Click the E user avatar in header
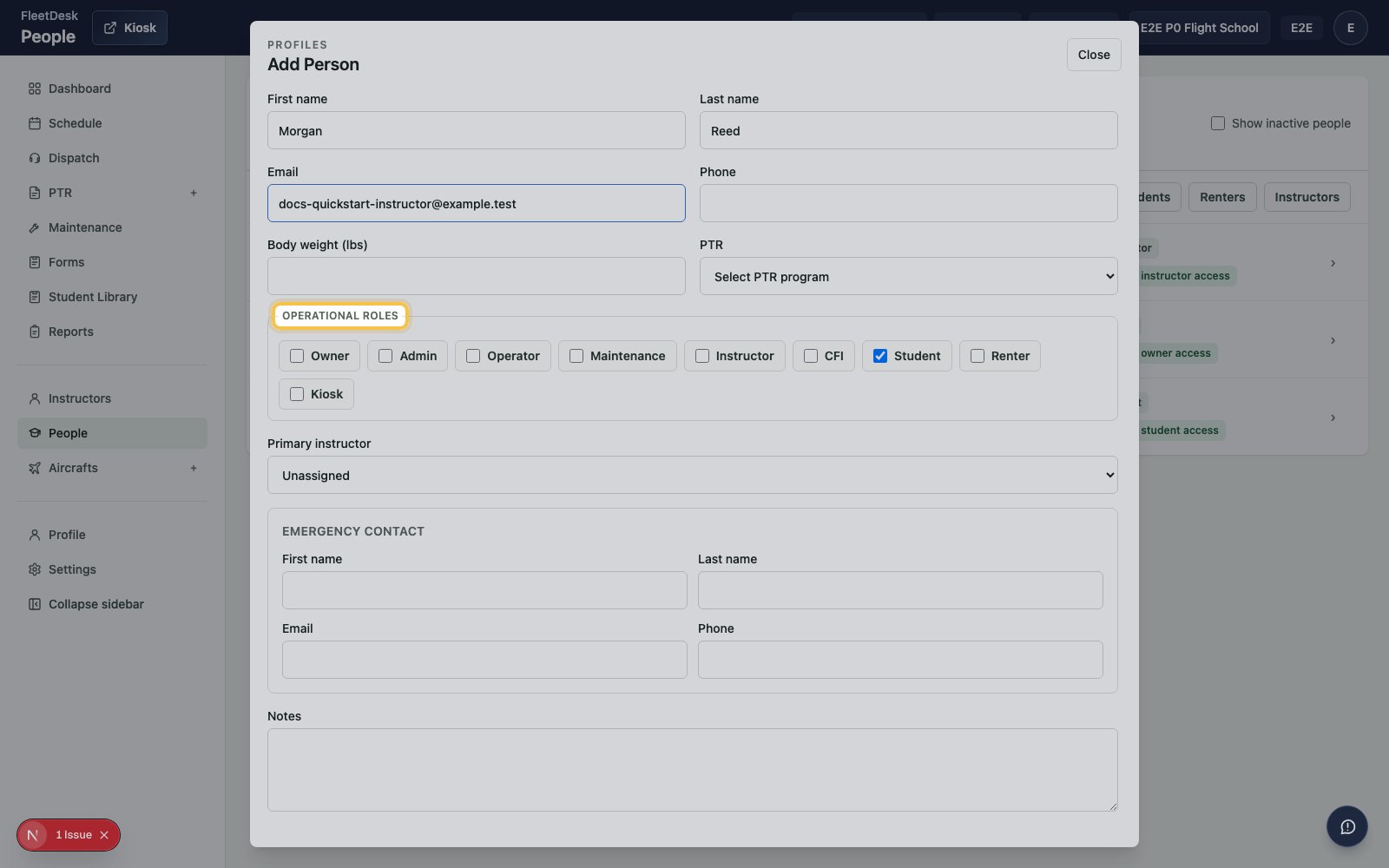1389x868 pixels. [x=1350, y=28]
